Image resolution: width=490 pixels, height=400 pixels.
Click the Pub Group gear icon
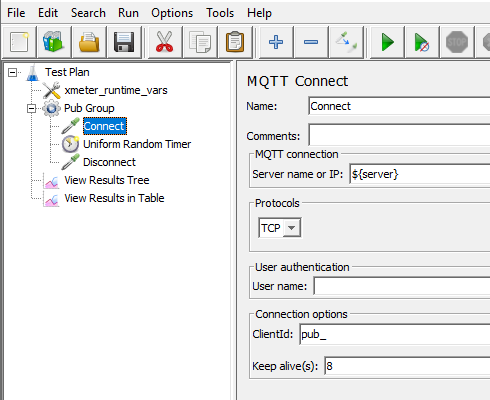(x=52, y=108)
